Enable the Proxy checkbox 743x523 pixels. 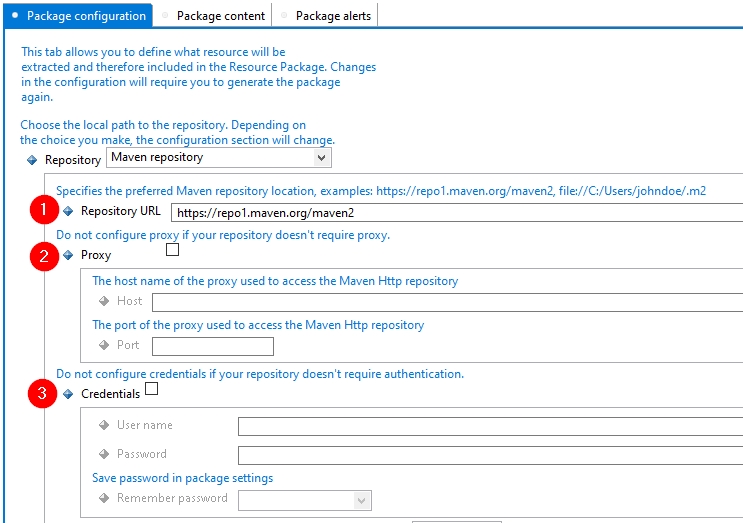(172, 250)
